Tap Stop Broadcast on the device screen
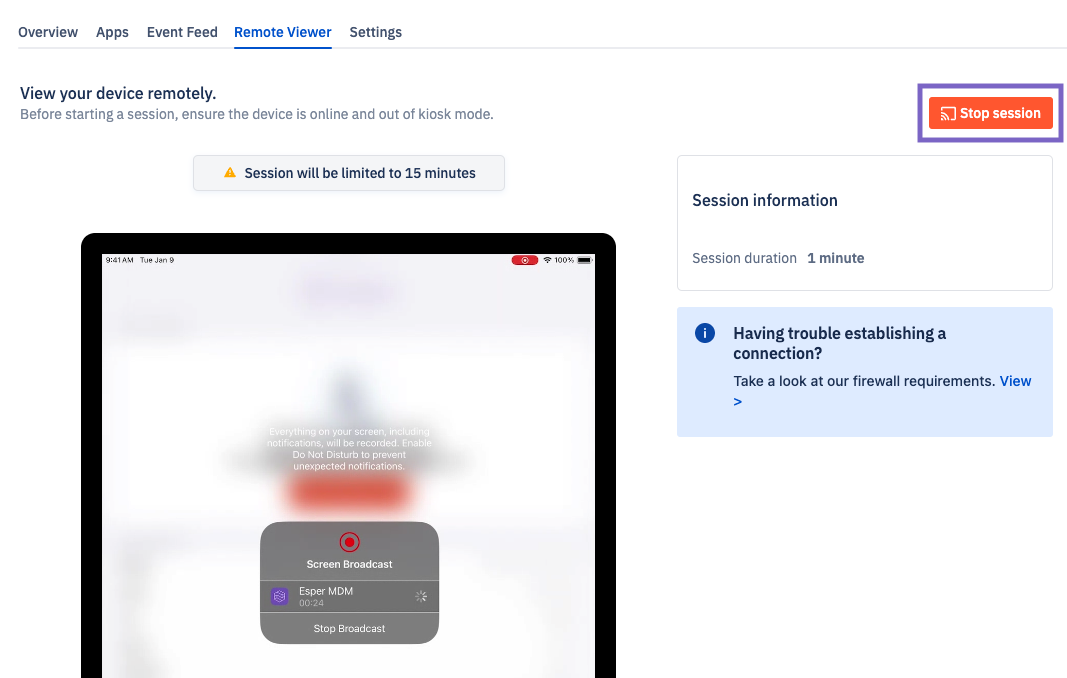 pyautogui.click(x=349, y=628)
